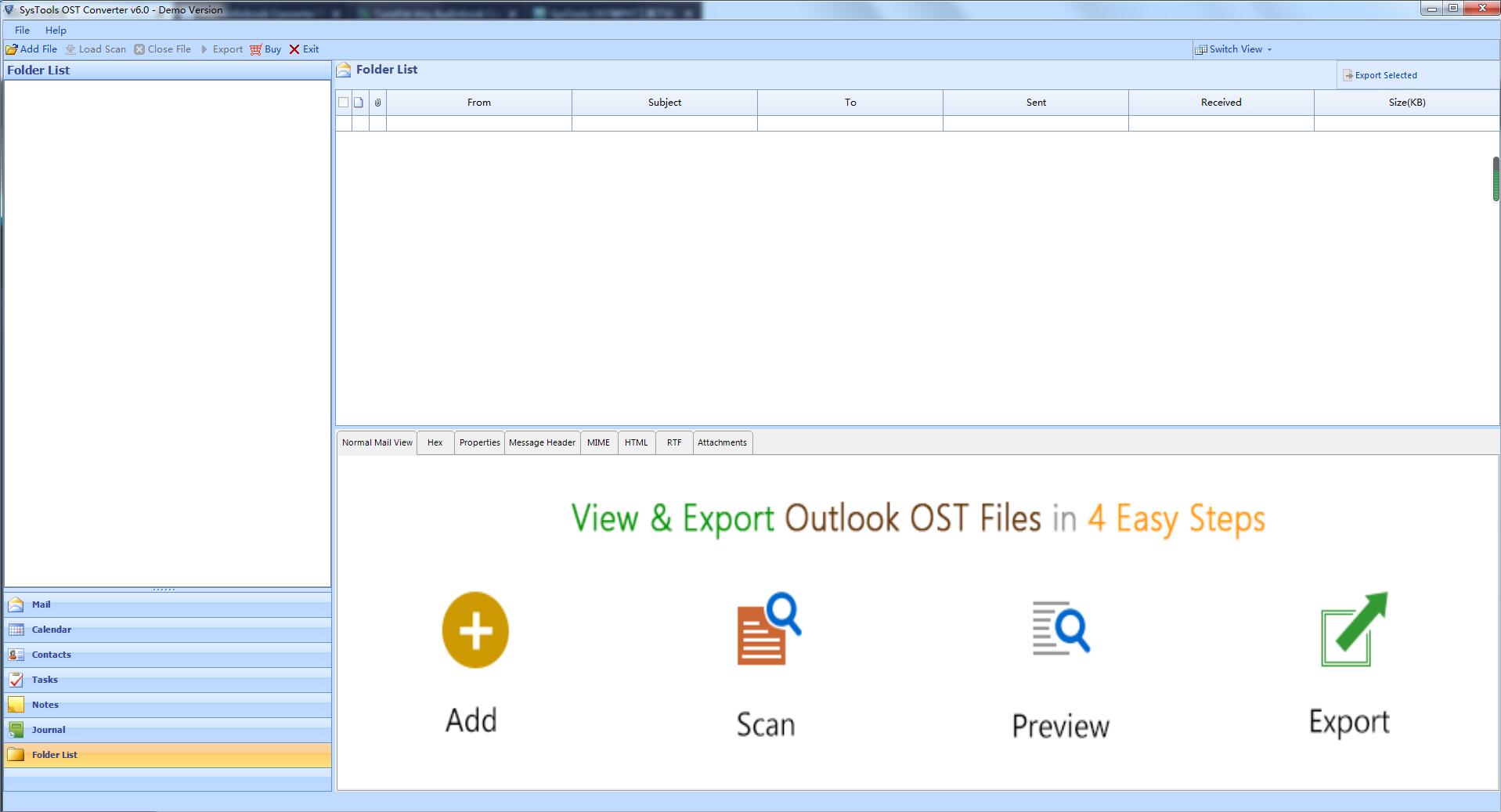Click the Folder List envelope icon in right header

pyautogui.click(x=344, y=70)
